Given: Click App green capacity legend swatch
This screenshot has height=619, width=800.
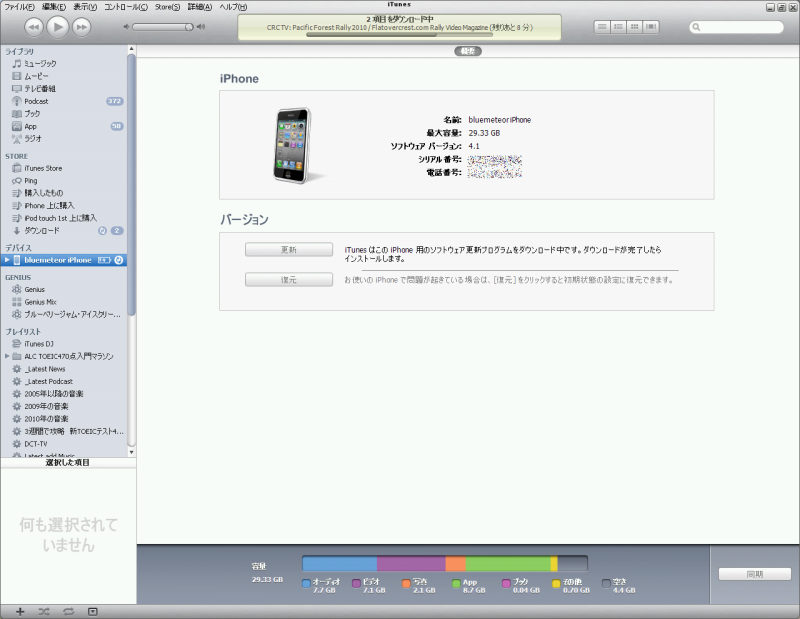Looking at the screenshot, I should coord(456,583).
